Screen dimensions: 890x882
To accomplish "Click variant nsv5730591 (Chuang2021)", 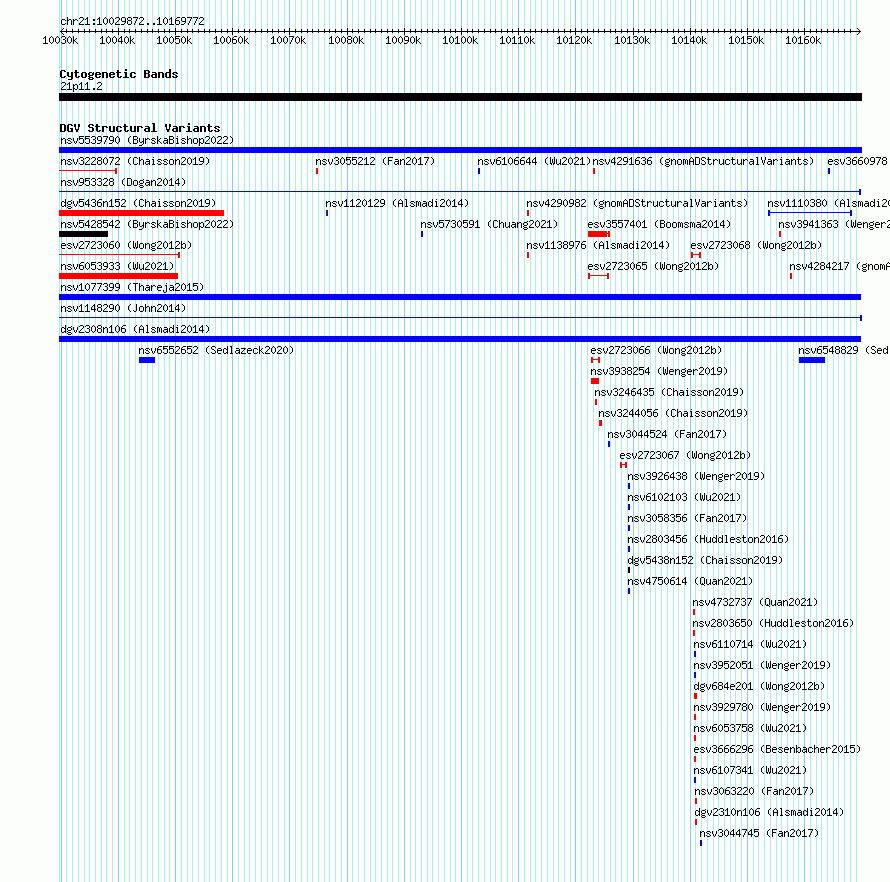I will coord(489,224).
